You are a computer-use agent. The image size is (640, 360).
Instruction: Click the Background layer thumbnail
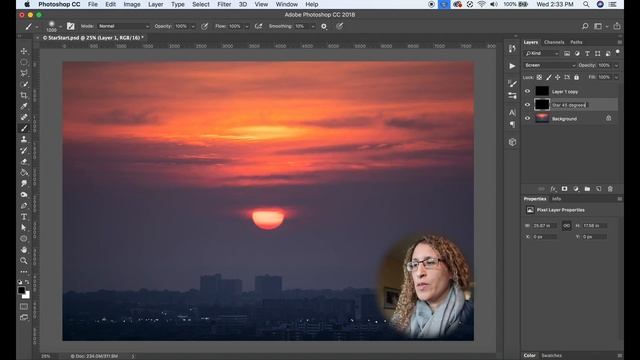542,118
